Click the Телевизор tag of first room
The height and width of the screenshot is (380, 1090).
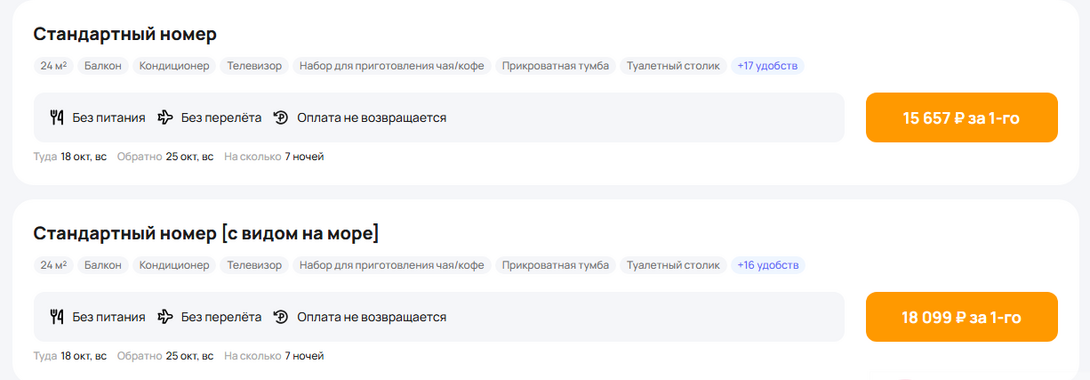coord(254,66)
